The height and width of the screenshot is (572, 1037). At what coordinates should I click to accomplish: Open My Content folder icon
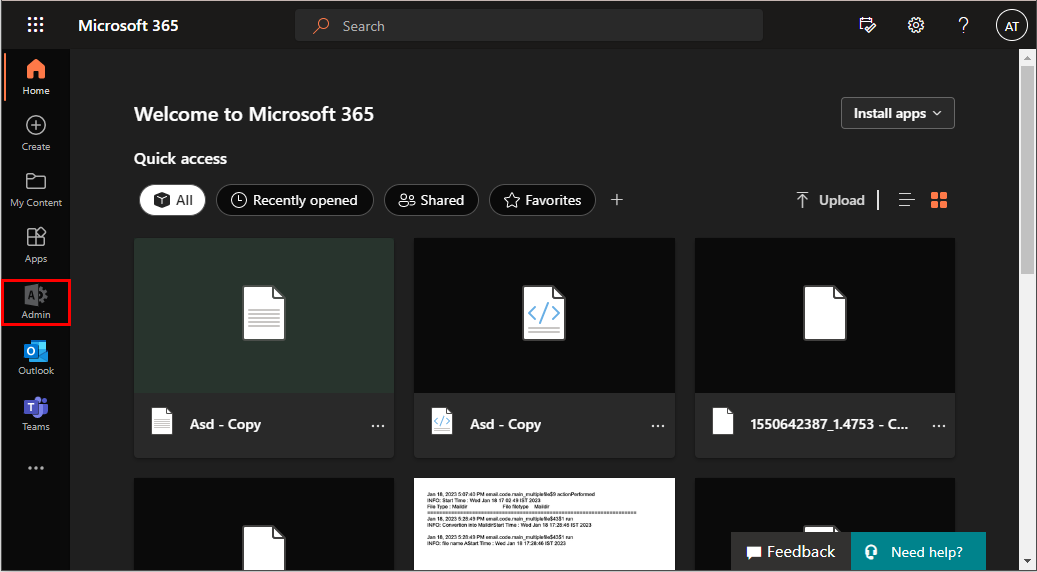coord(36,190)
